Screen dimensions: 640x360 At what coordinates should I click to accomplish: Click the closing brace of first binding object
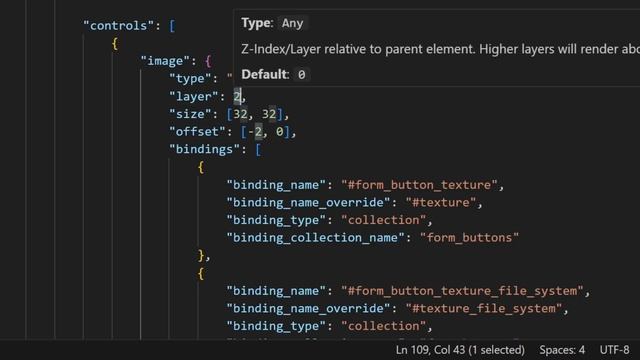pos(201,256)
